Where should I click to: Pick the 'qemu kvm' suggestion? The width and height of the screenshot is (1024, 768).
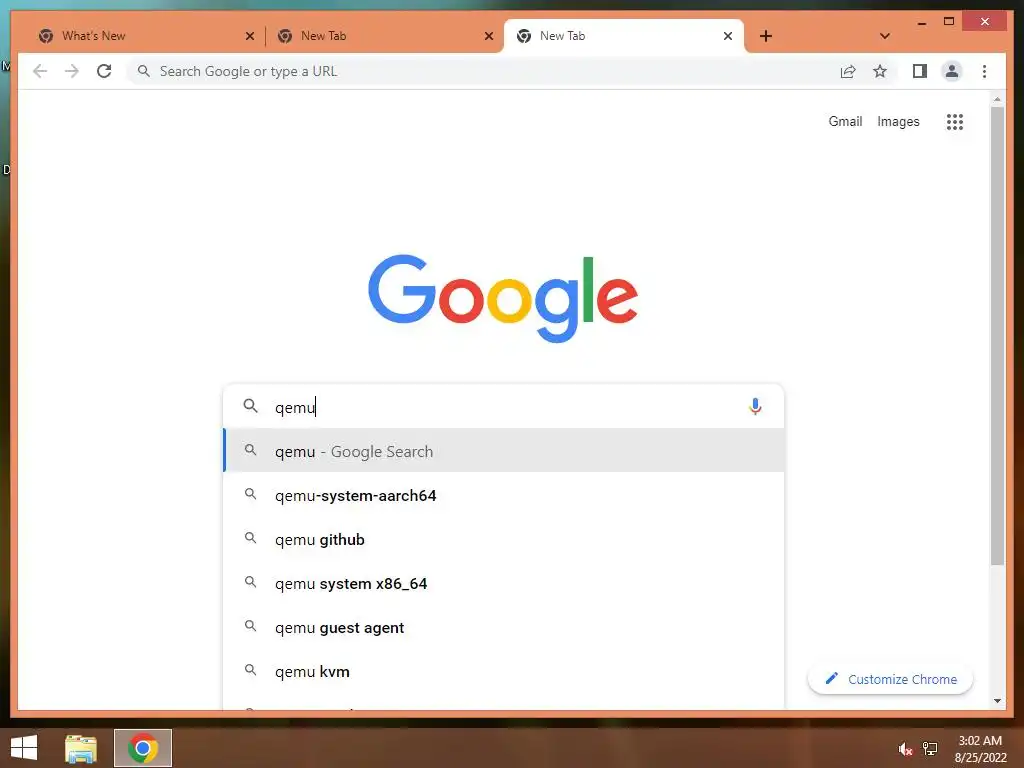[504, 671]
